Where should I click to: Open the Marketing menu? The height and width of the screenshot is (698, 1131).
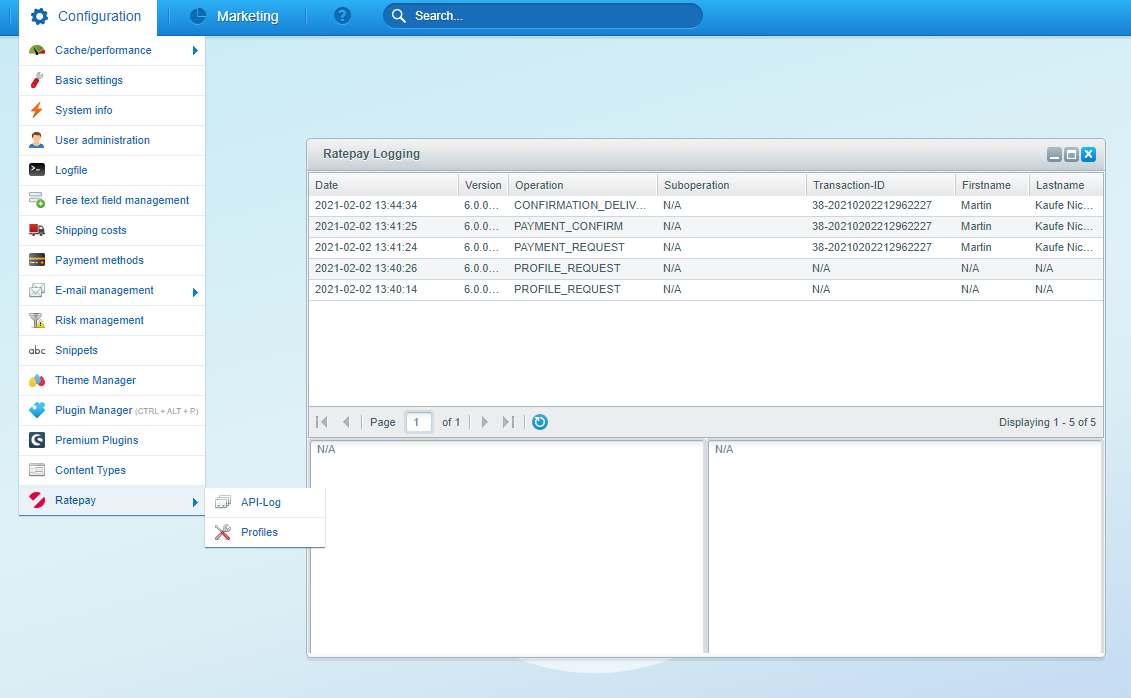(x=235, y=16)
